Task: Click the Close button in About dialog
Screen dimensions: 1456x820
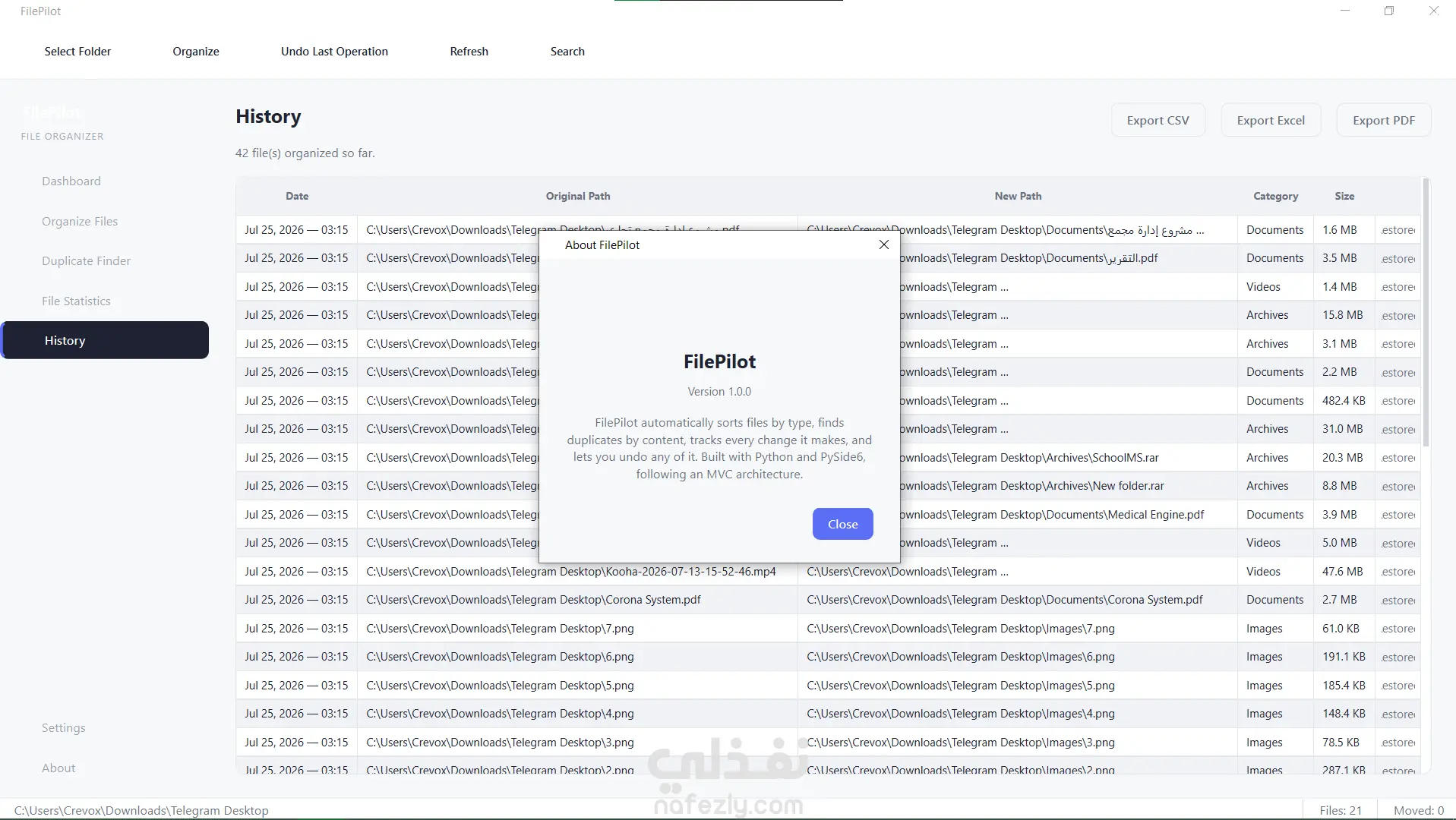Action: tap(842, 524)
